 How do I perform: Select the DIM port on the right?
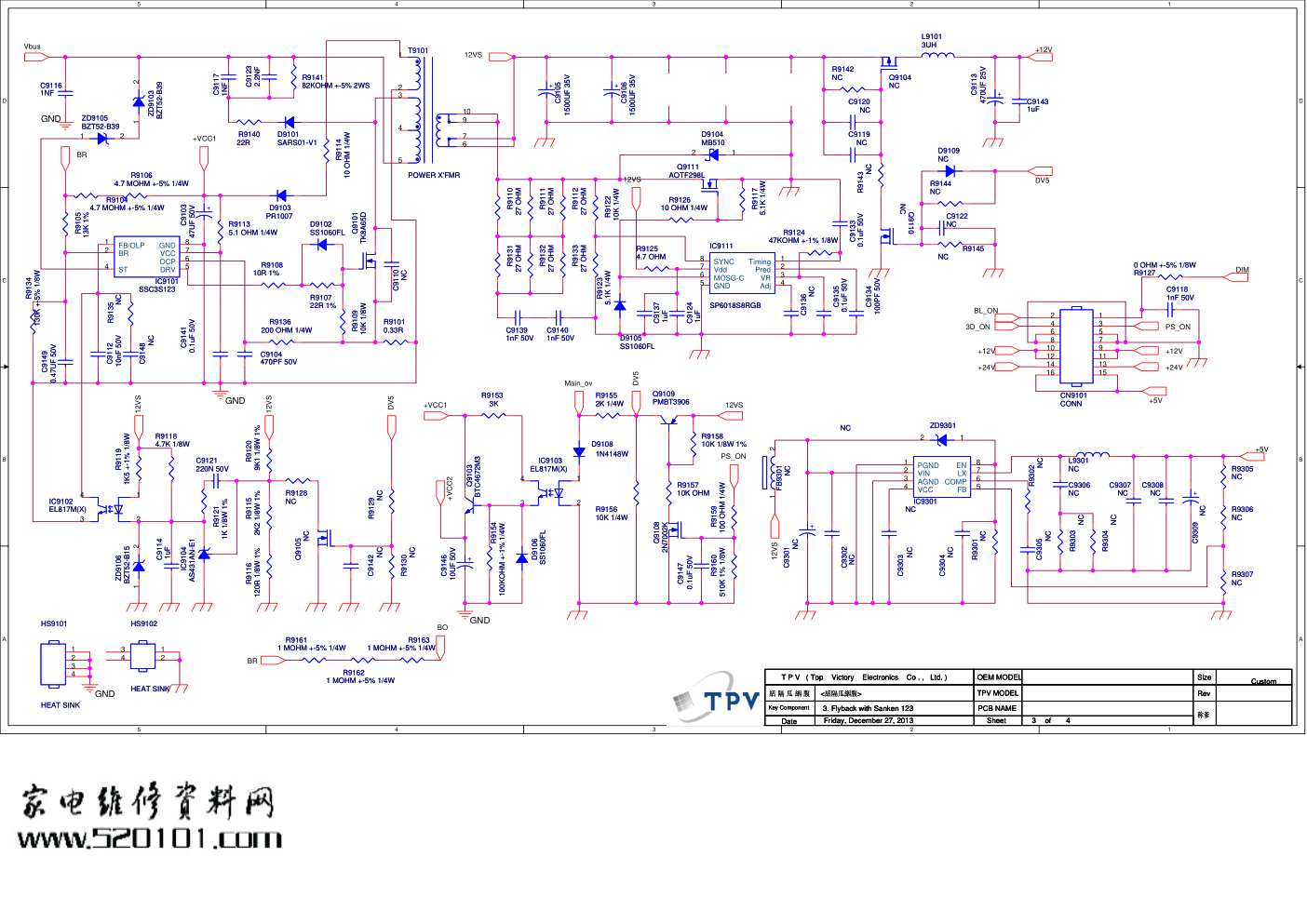point(1241,276)
